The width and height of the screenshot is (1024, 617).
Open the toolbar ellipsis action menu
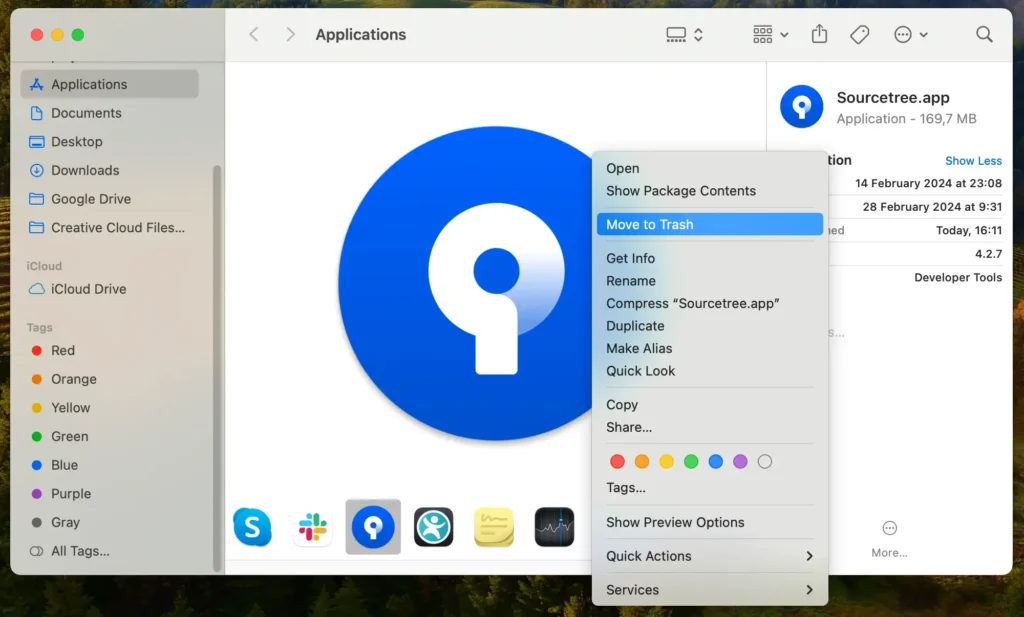point(910,35)
